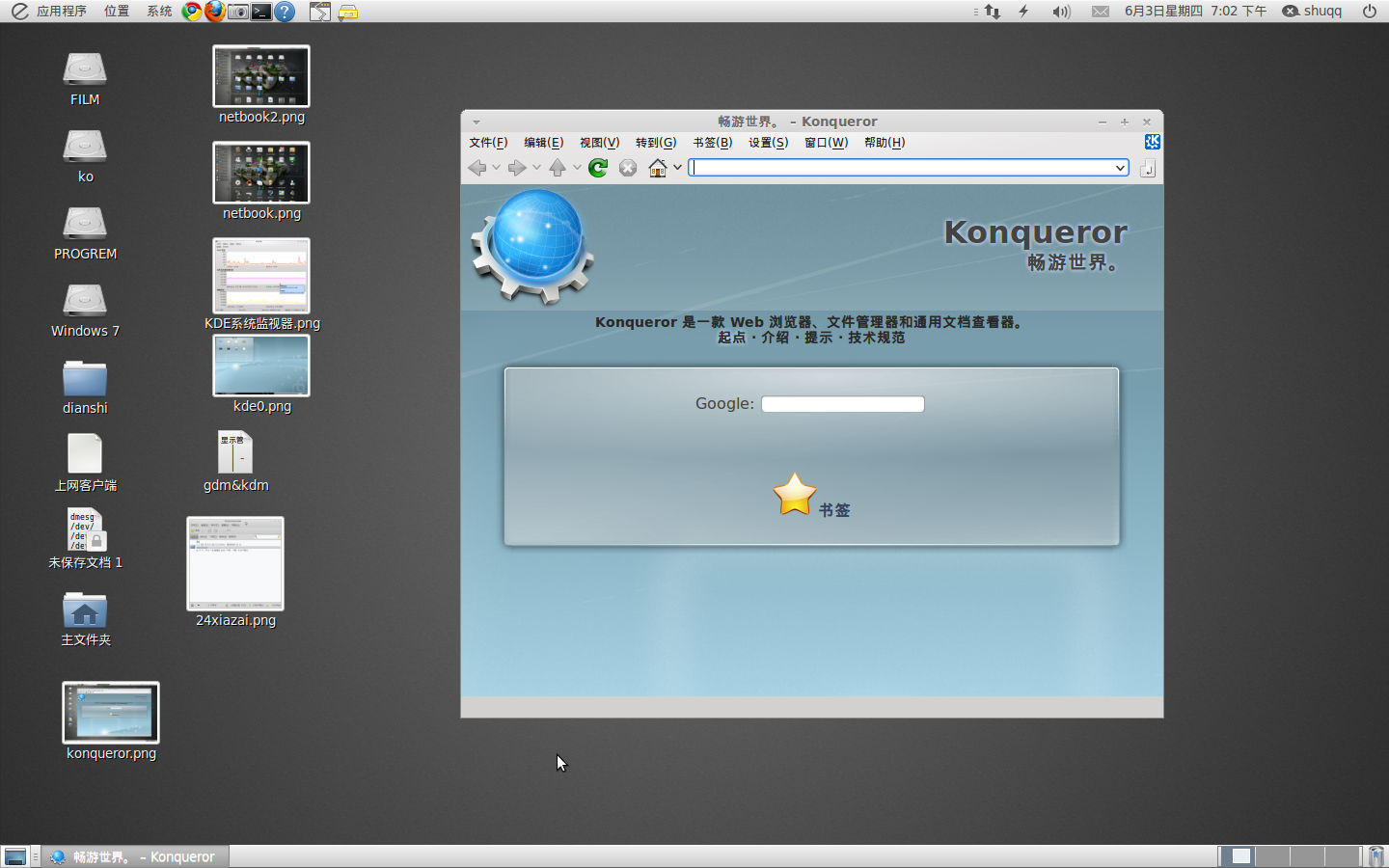Image resolution: width=1389 pixels, height=868 pixels.
Task: Open the Home button dropdown arrow
Action: point(677,167)
